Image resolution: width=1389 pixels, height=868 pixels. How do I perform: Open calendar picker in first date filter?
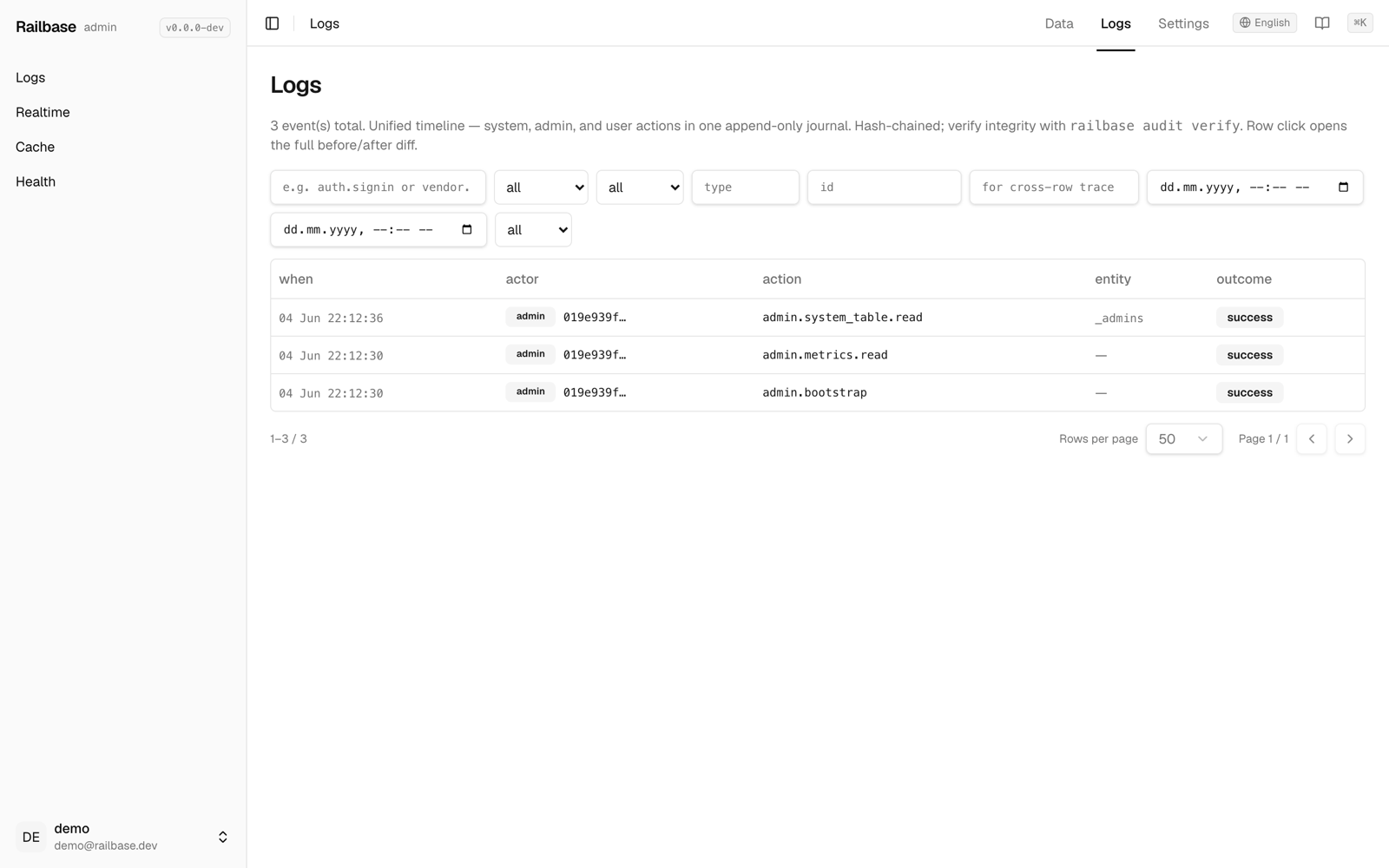click(1343, 187)
